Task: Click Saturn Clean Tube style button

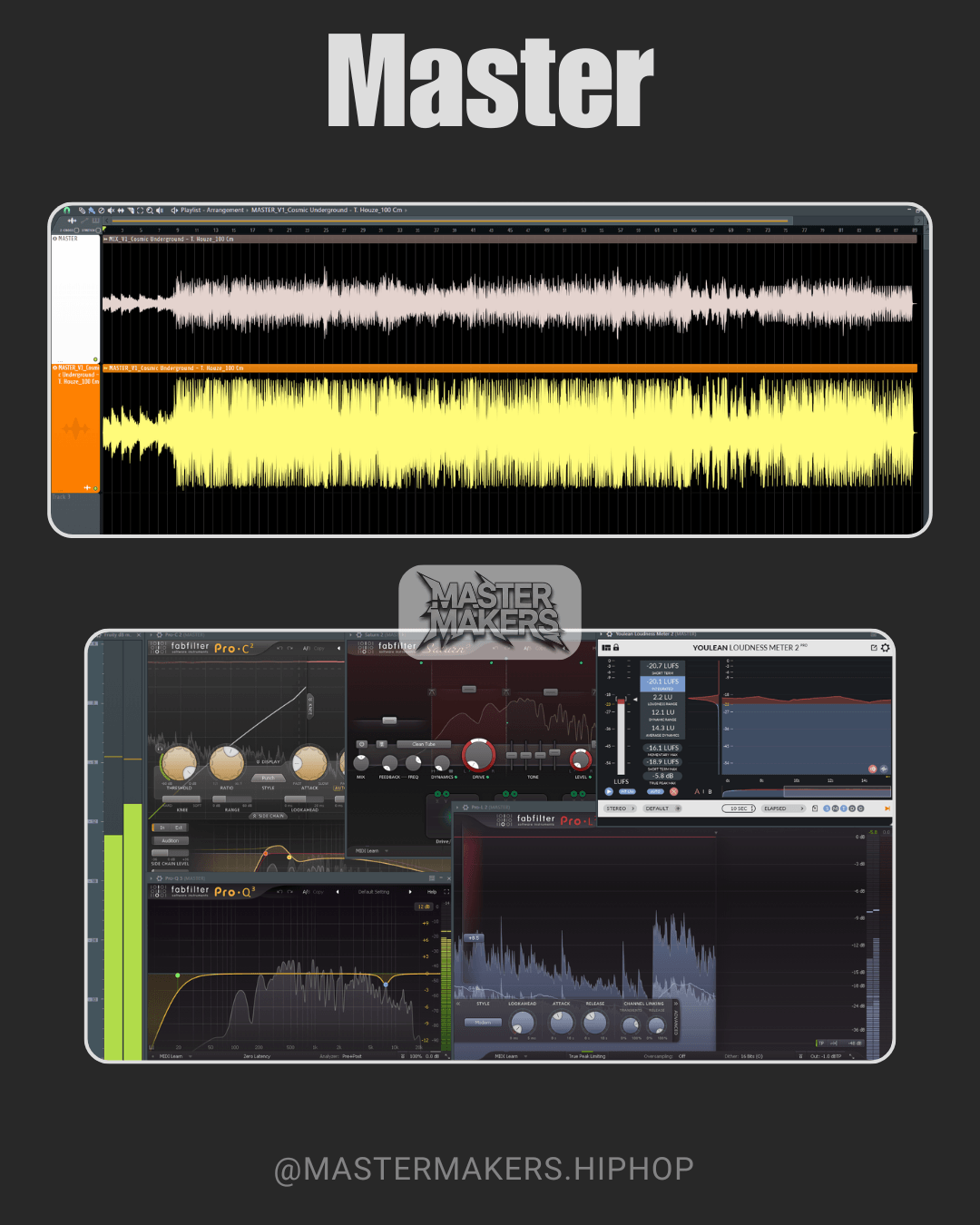Action: (424, 744)
